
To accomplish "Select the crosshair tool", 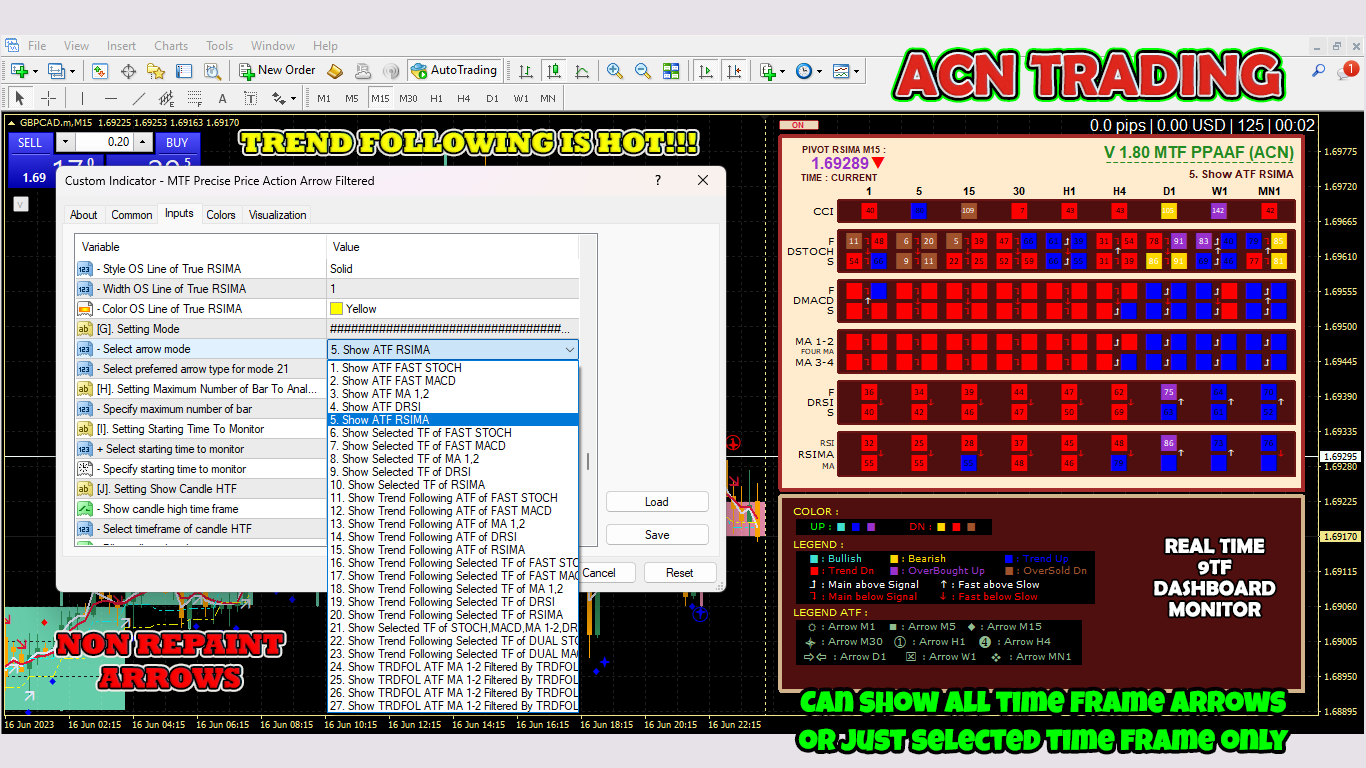I will (47, 98).
